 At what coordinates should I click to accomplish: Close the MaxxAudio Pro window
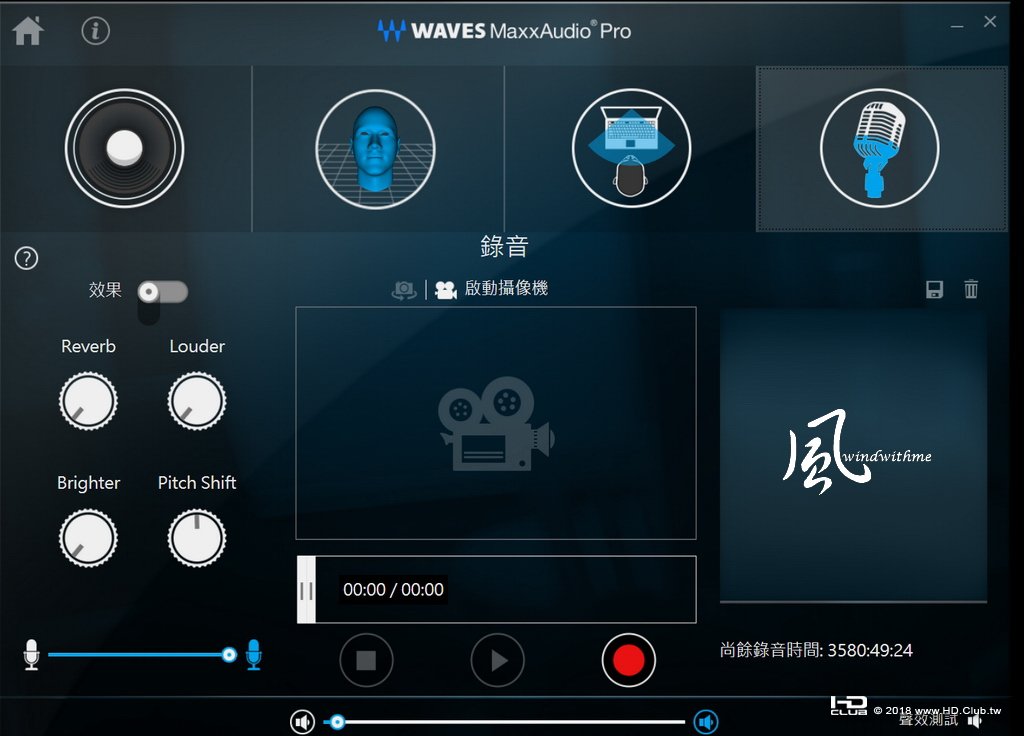990,22
